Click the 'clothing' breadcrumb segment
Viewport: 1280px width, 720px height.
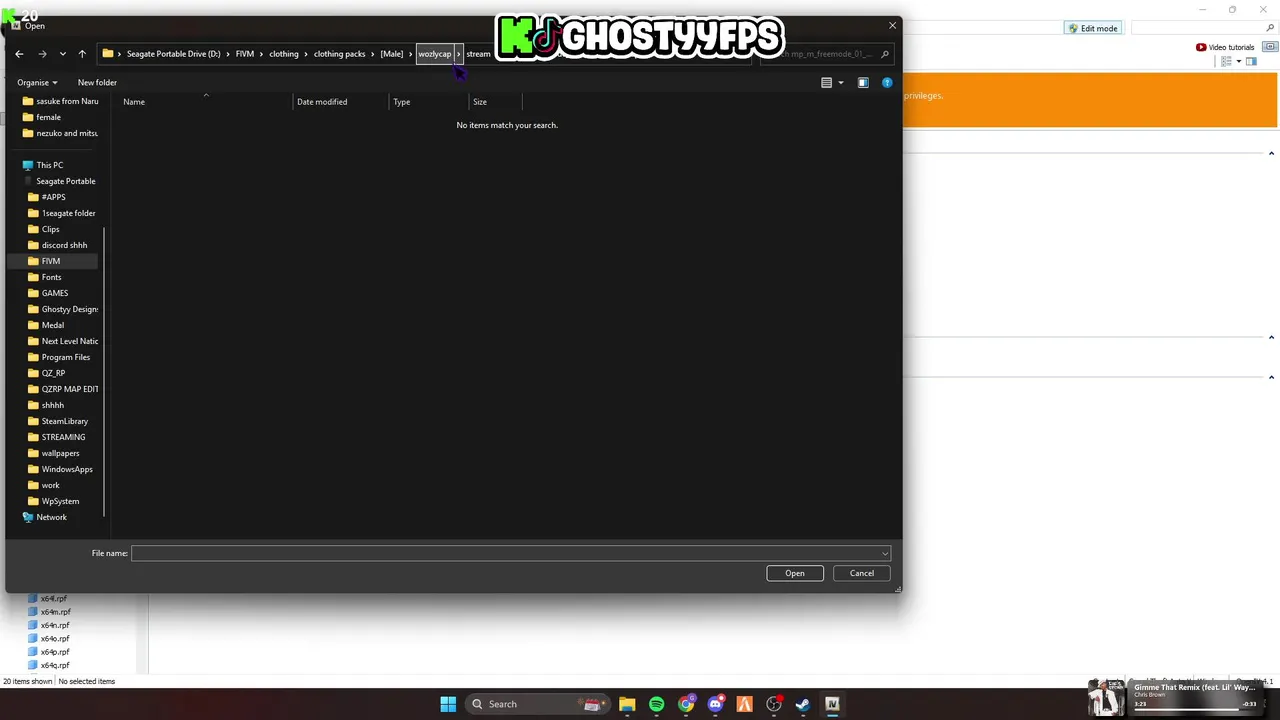(284, 54)
